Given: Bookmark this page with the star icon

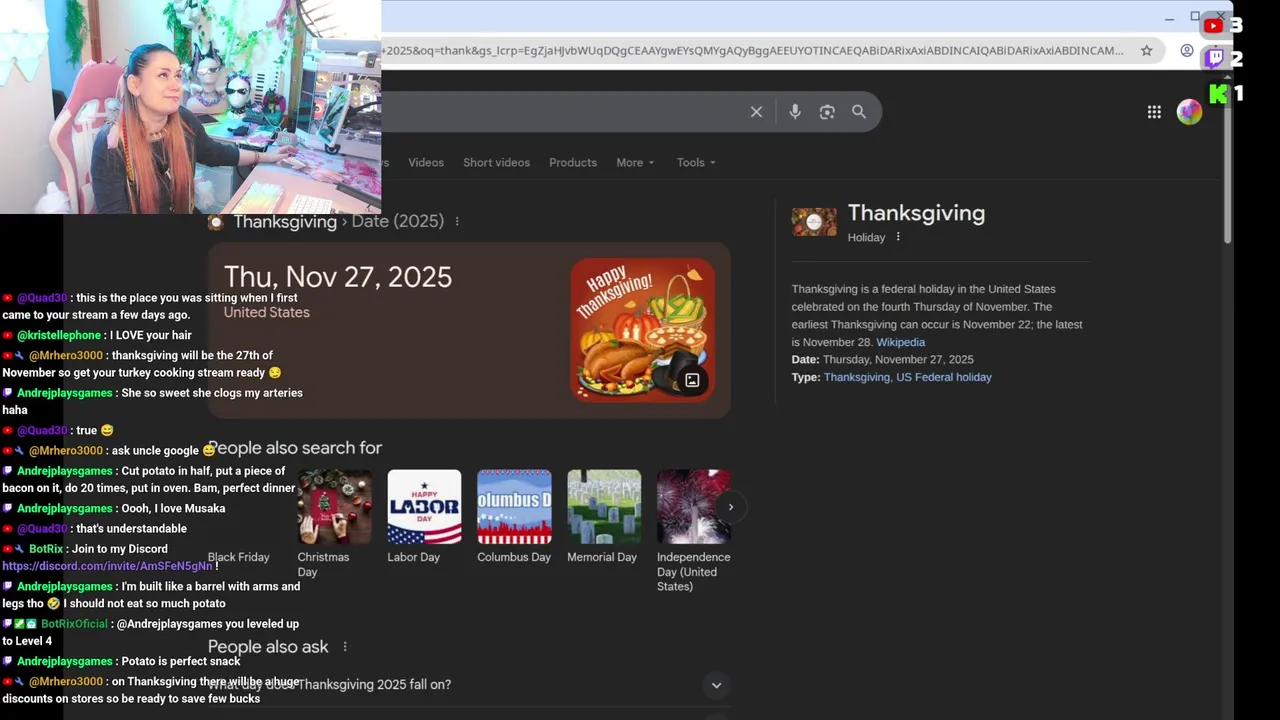Looking at the screenshot, I should (1147, 50).
